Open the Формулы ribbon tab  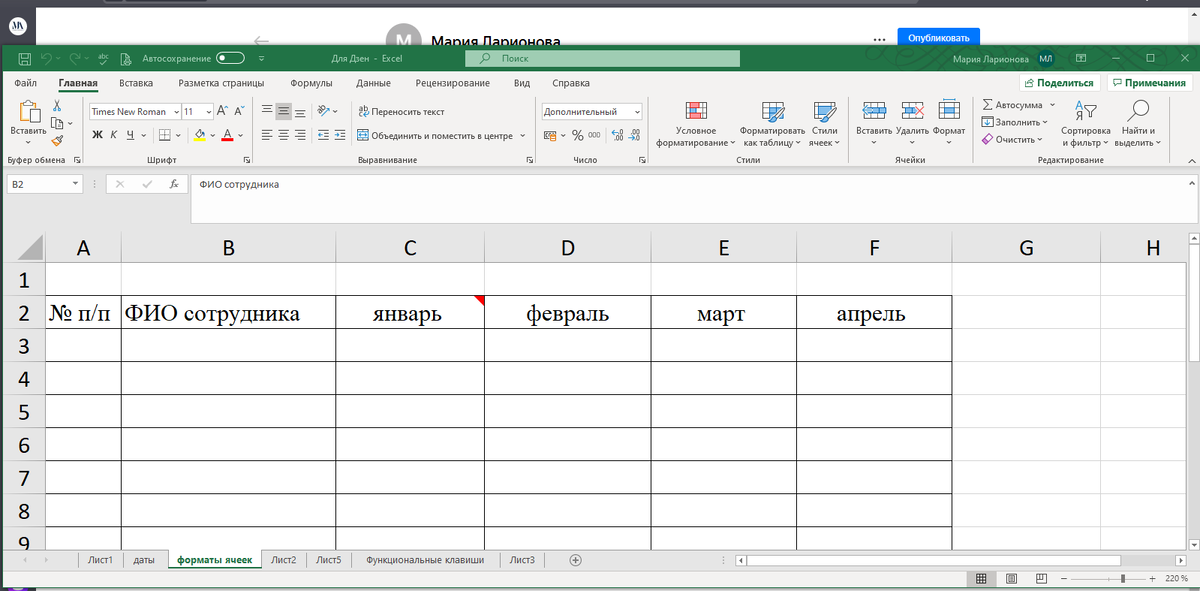click(x=311, y=83)
